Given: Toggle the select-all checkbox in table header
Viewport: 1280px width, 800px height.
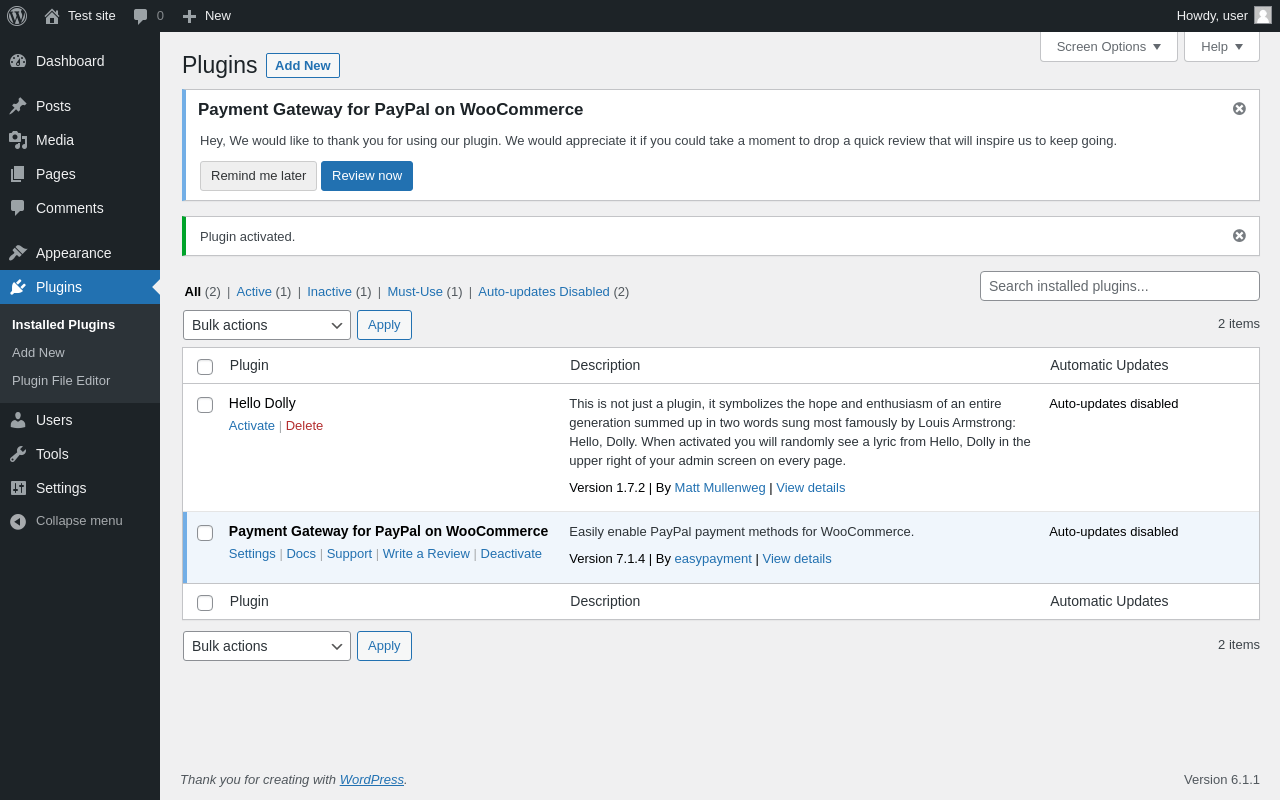Looking at the screenshot, I should (x=205, y=367).
